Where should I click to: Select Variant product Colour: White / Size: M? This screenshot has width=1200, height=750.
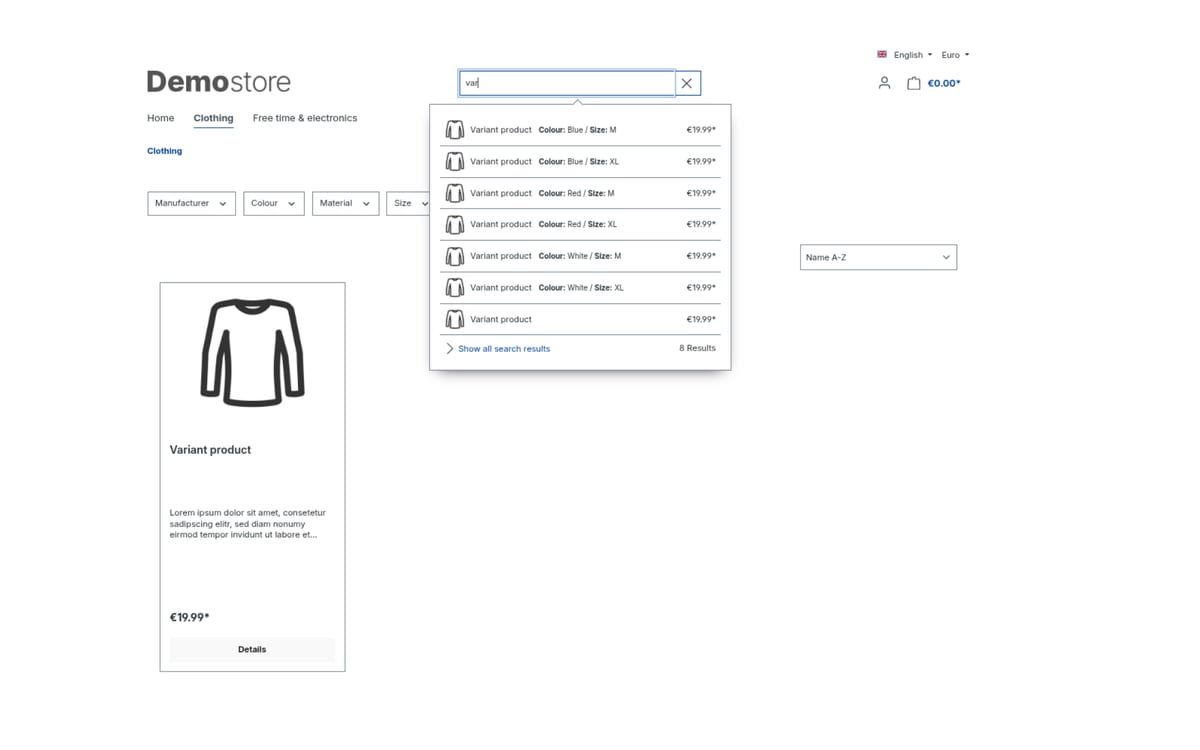click(x=580, y=256)
